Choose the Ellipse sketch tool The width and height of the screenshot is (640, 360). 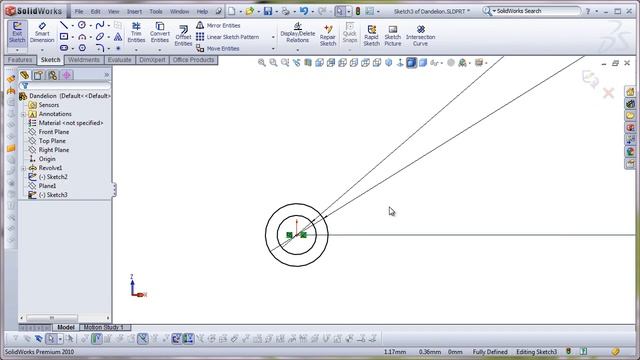click(x=100, y=37)
